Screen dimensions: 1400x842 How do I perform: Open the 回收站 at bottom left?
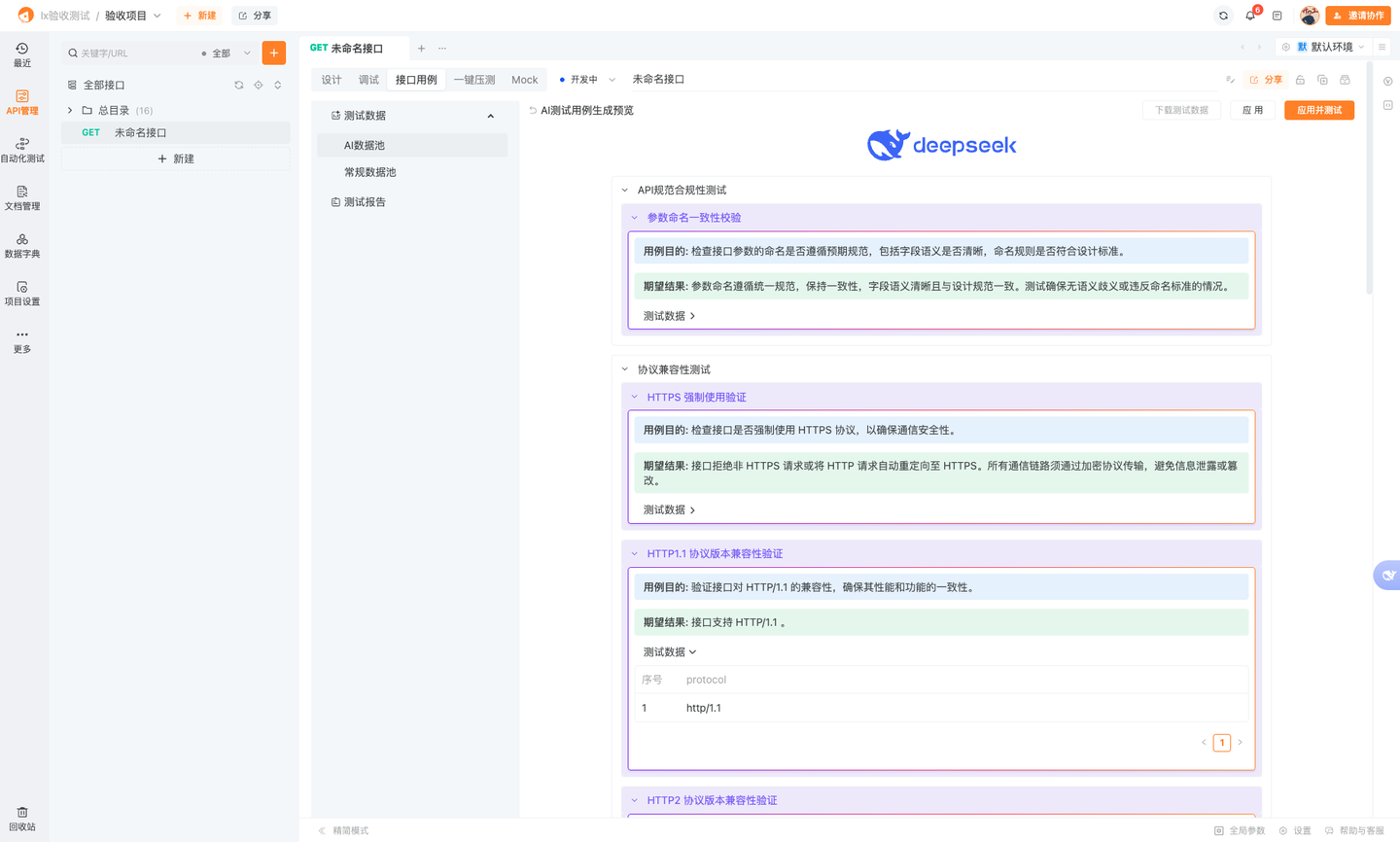(x=21, y=817)
